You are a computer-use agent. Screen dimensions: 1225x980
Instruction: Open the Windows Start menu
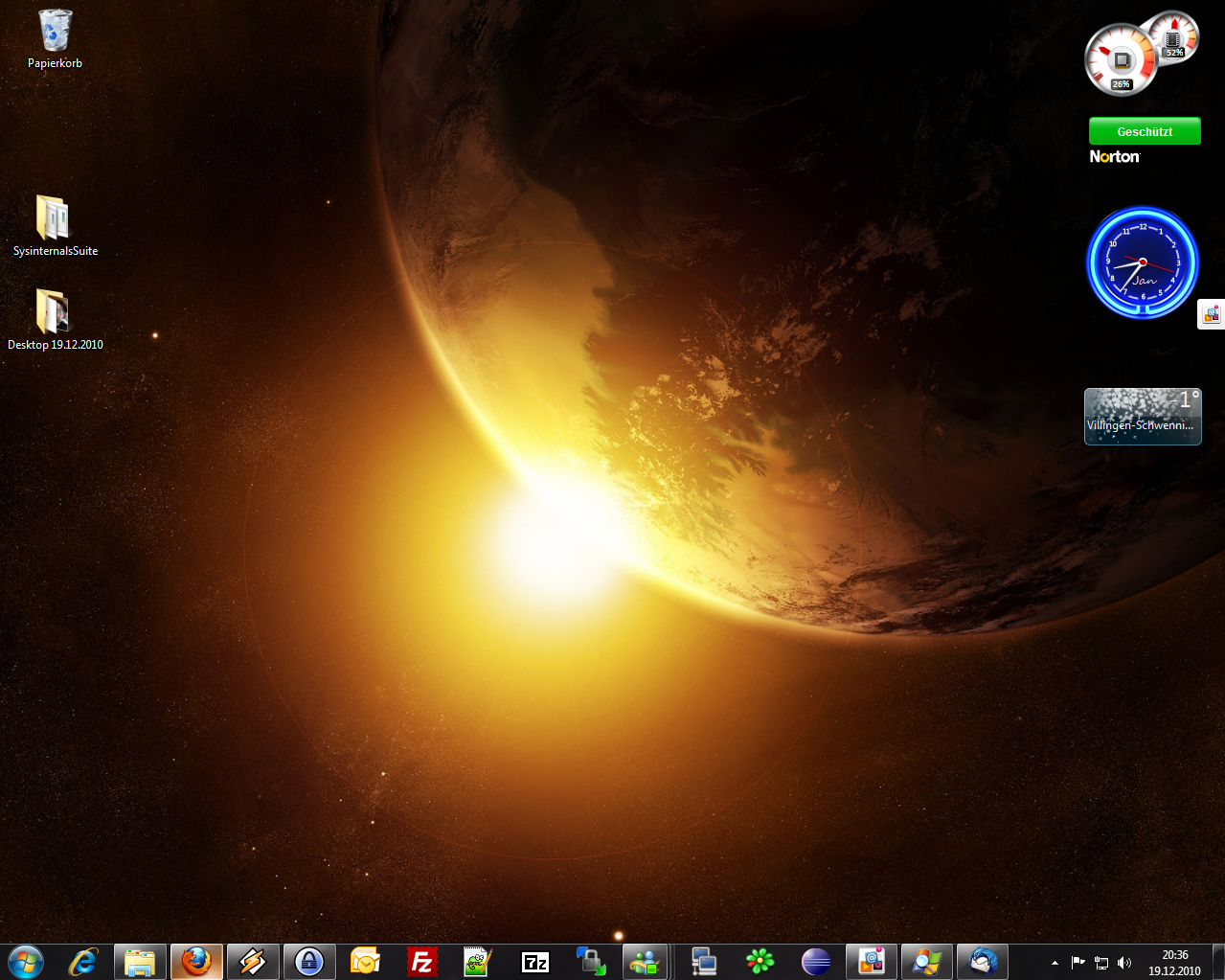(26, 961)
